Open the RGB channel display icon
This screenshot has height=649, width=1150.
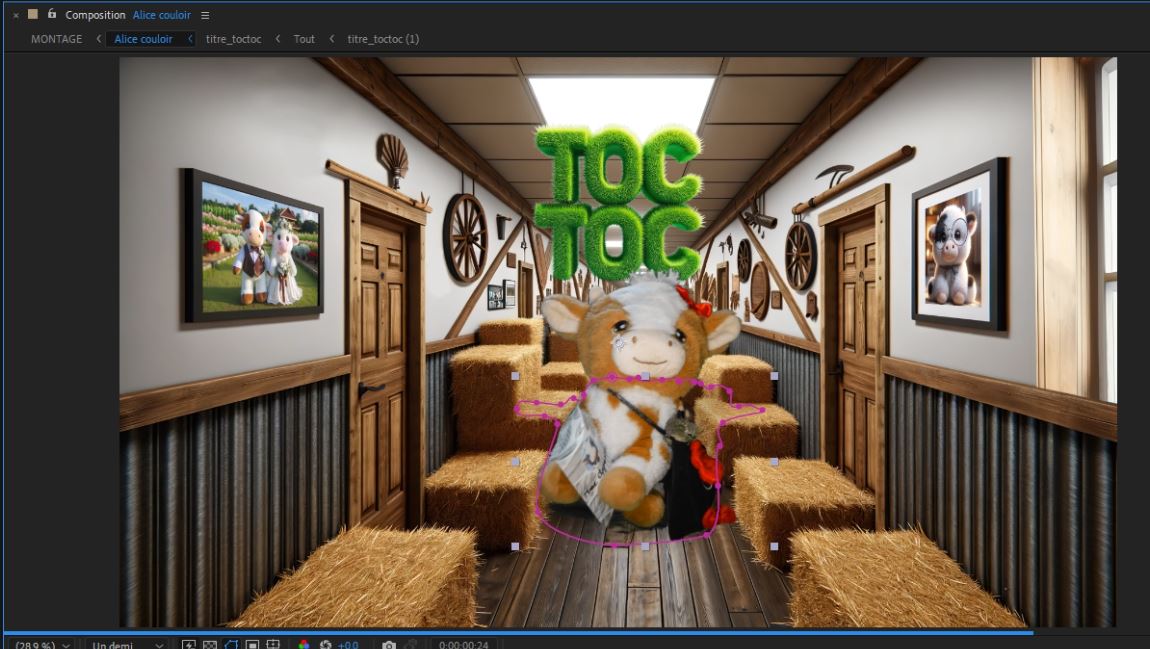tap(304, 644)
